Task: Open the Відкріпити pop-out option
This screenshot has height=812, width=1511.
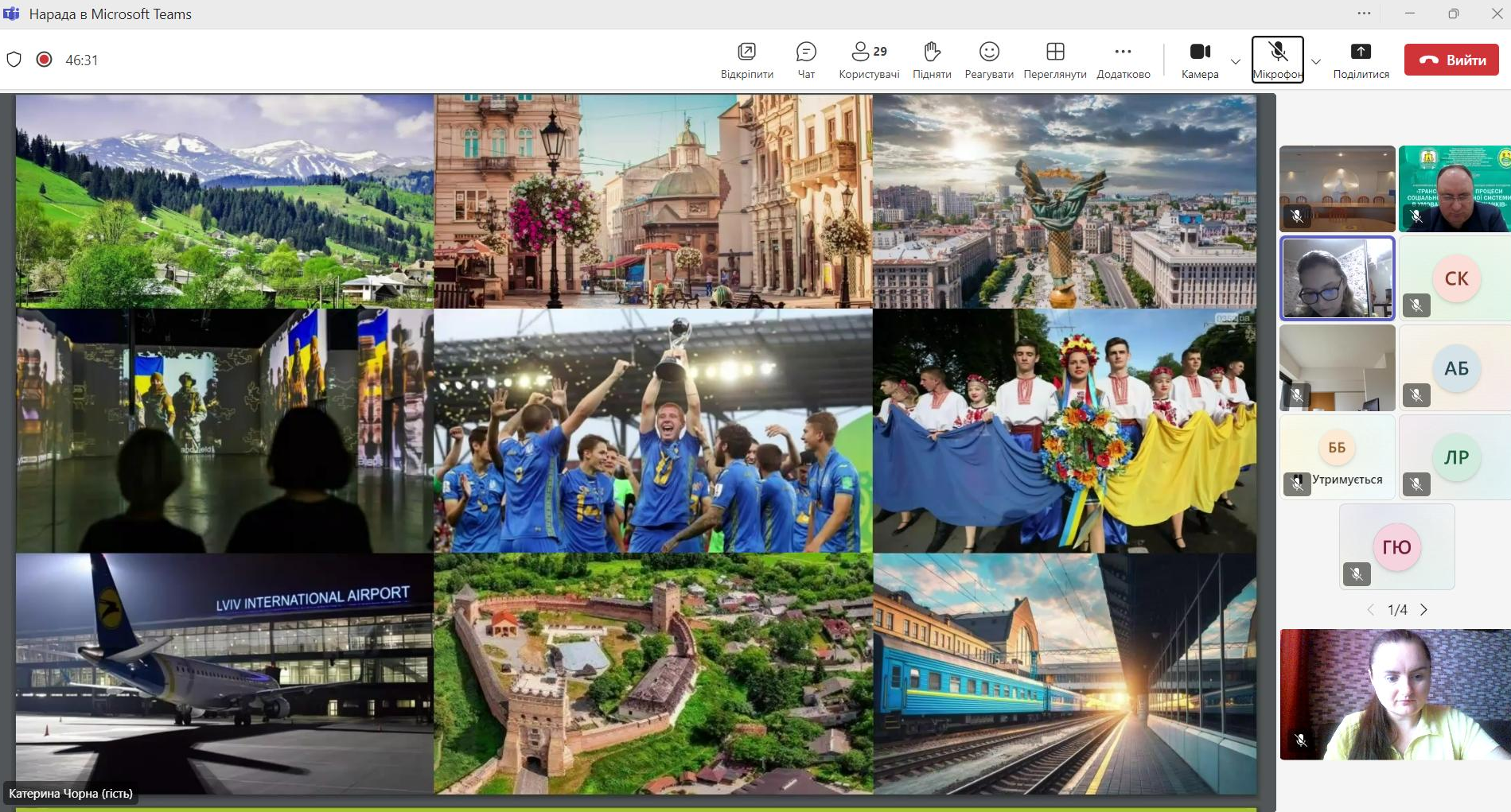Action: pyautogui.click(x=746, y=60)
